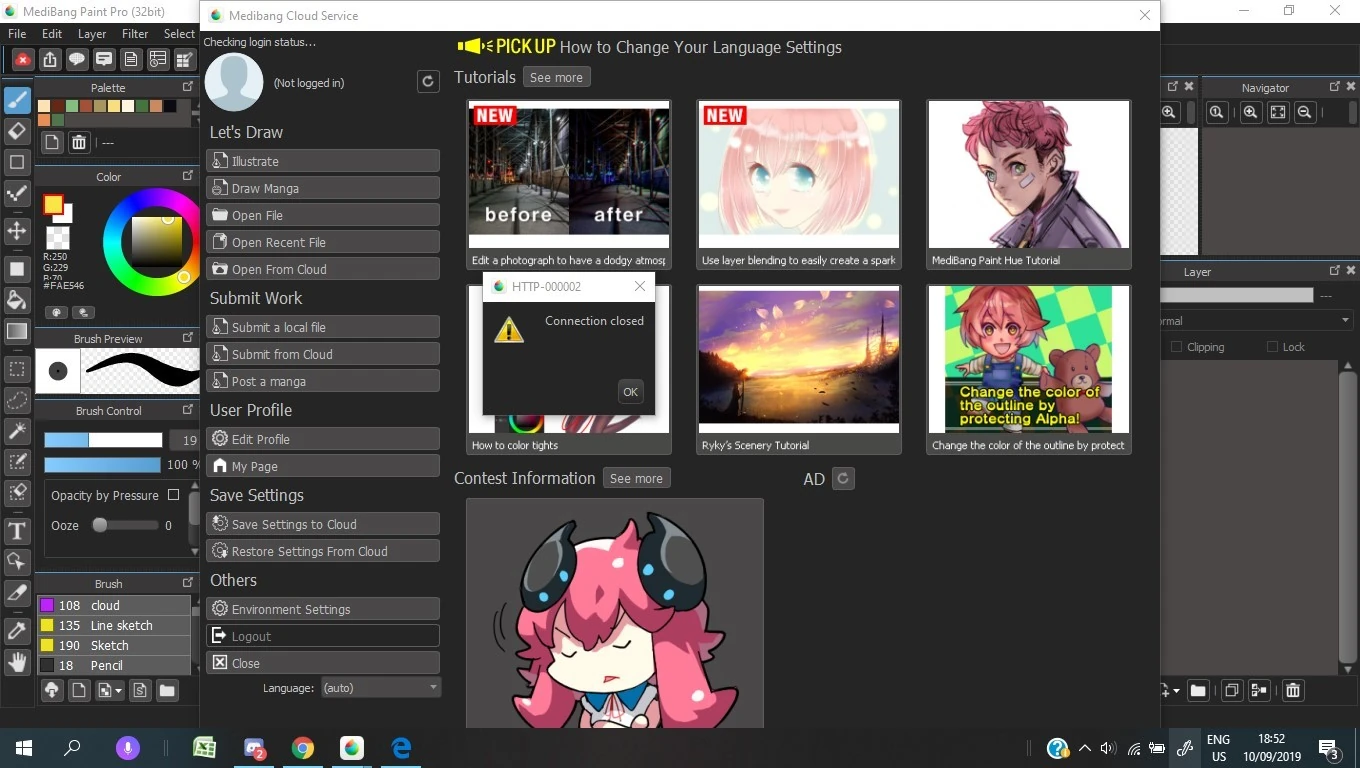1360x768 pixels.
Task: Click the Move tool icon
Action: point(17,231)
